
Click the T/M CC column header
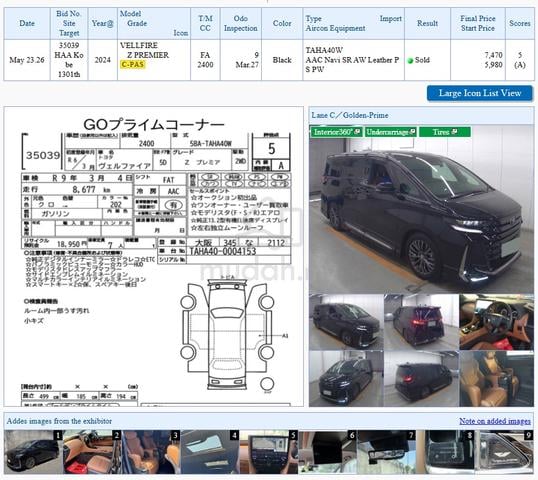[205, 23]
